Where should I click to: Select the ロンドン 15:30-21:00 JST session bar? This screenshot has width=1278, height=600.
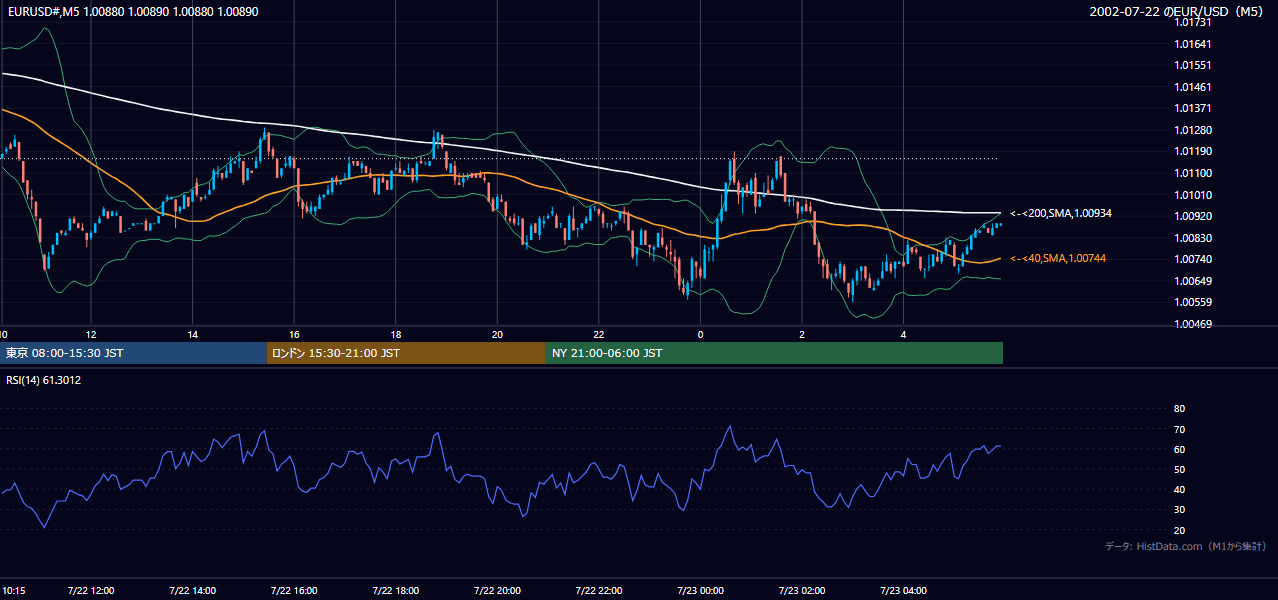[x=406, y=353]
